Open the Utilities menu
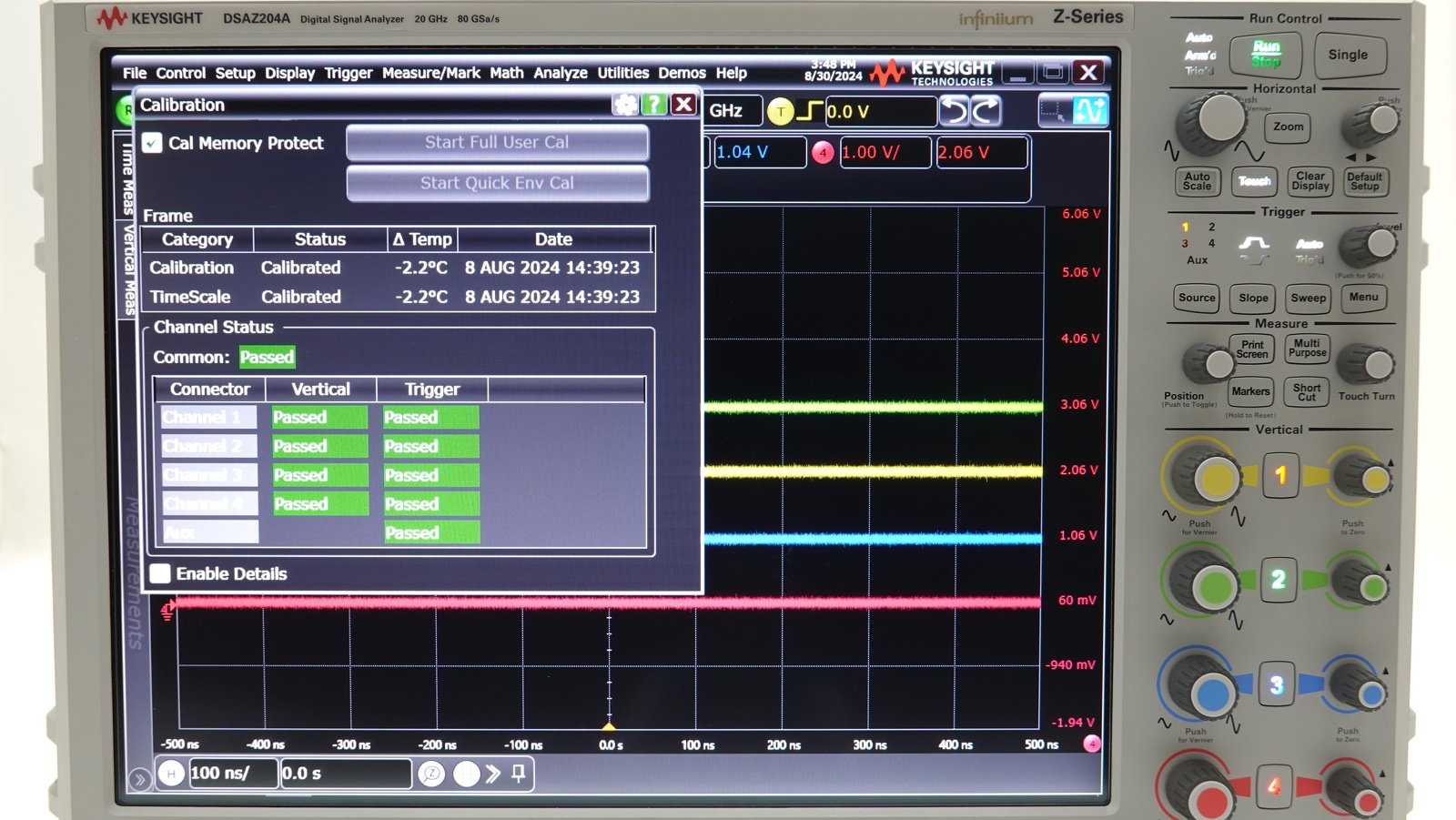Viewport: 1456px width, 820px height. coord(622,73)
